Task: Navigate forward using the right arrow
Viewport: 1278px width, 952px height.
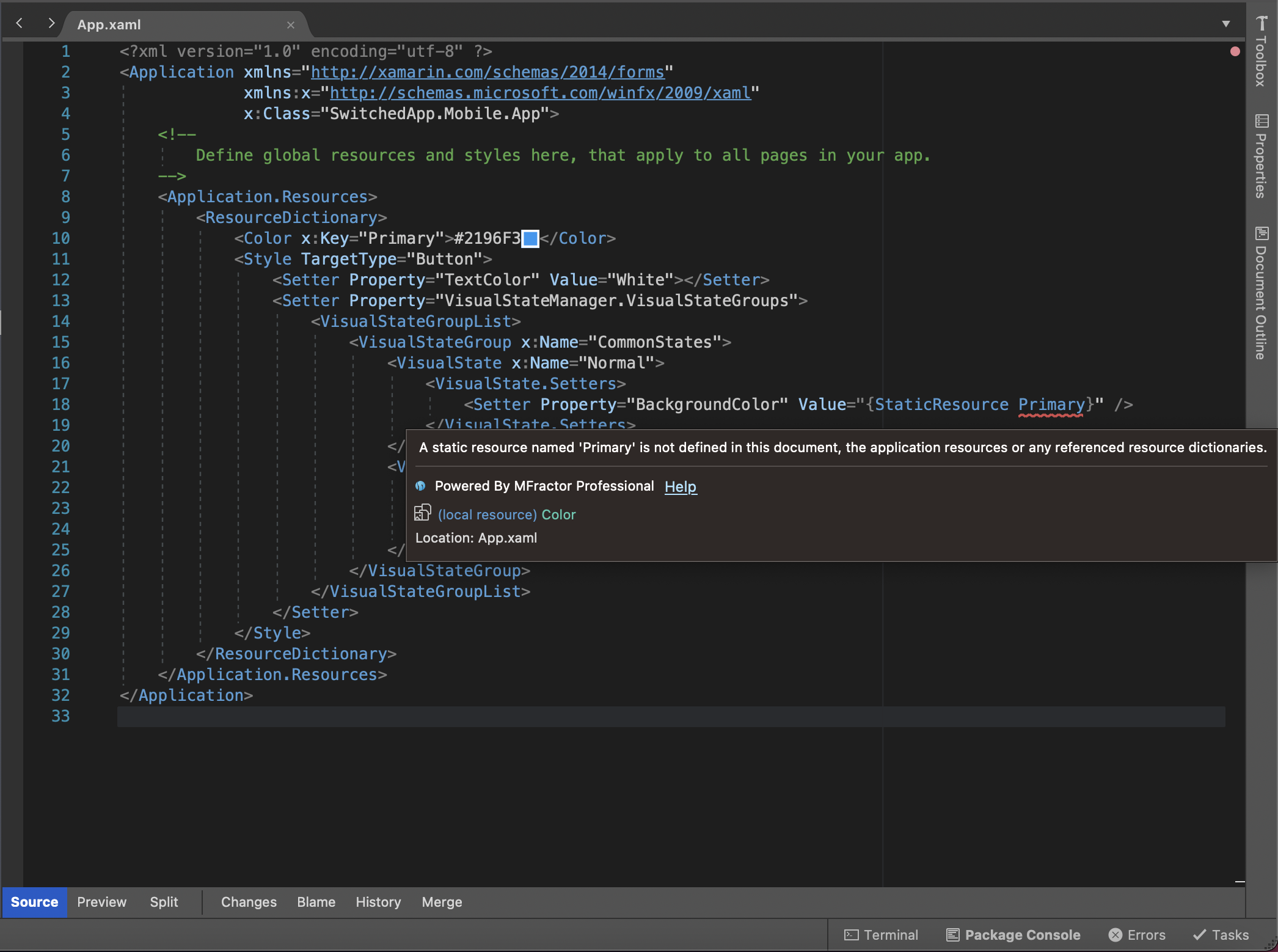Action: pyautogui.click(x=52, y=23)
